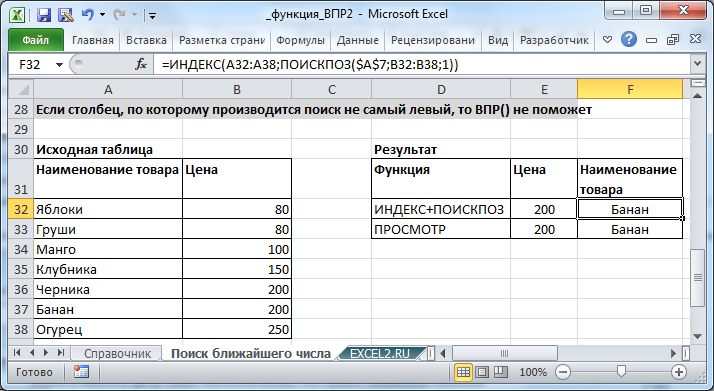Select row 32 header
The height and width of the screenshot is (391, 714).
(x=21, y=209)
